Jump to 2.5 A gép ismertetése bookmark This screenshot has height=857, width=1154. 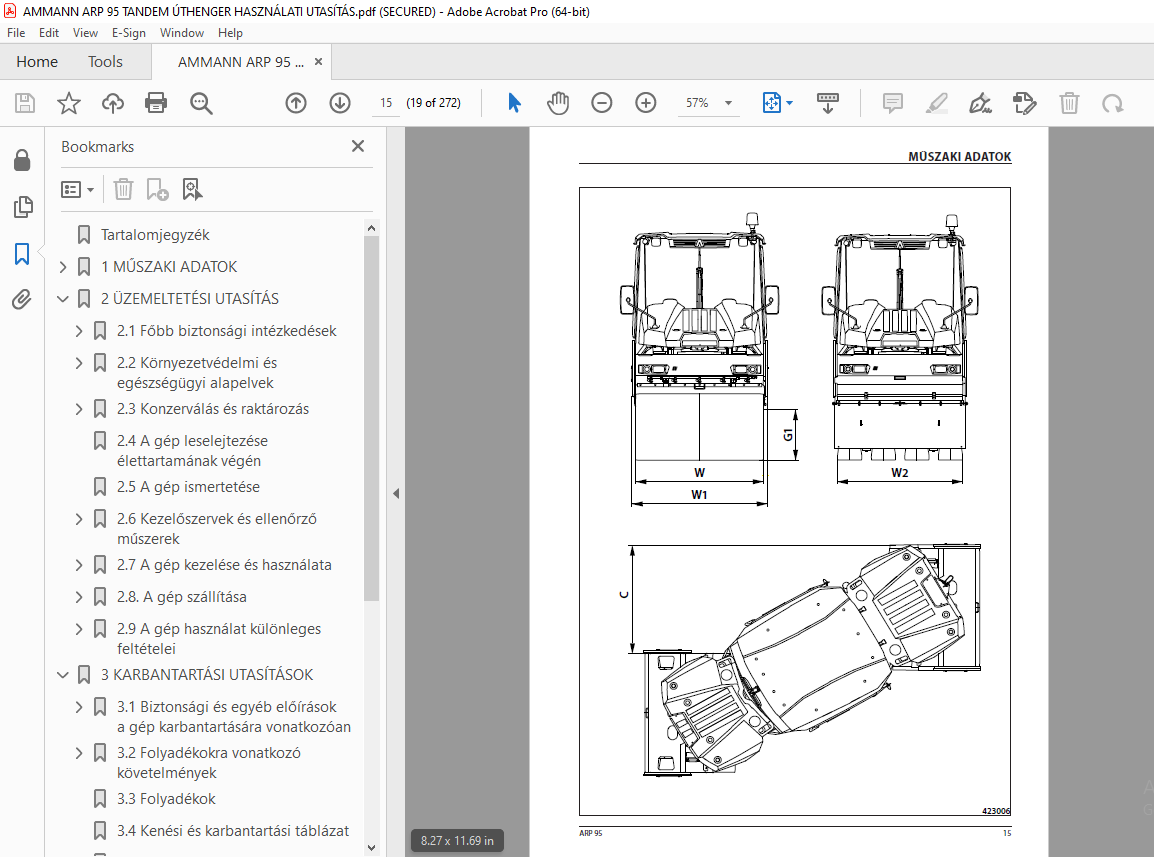pyautogui.click(x=188, y=487)
